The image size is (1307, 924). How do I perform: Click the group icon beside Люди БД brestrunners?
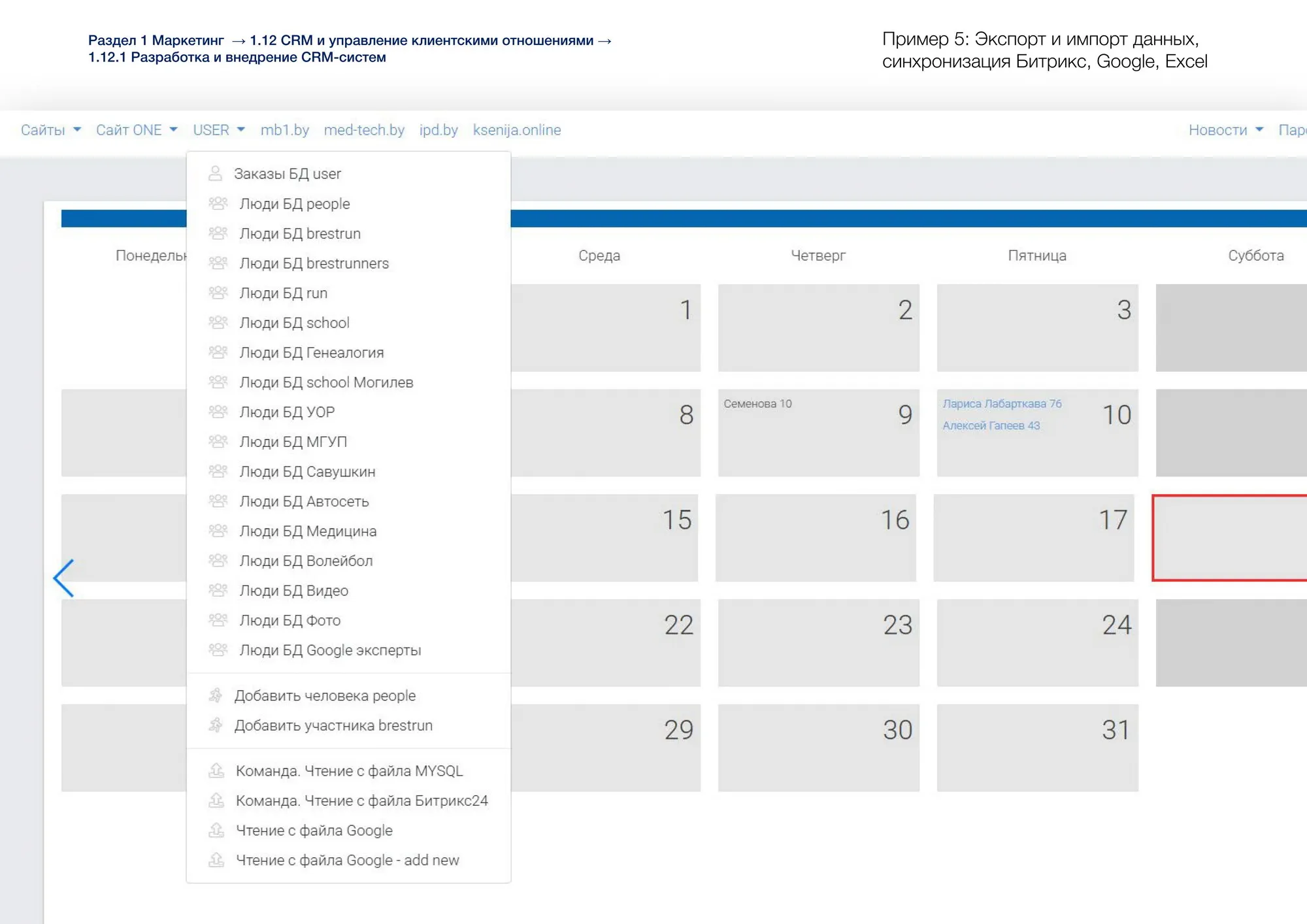coord(218,263)
